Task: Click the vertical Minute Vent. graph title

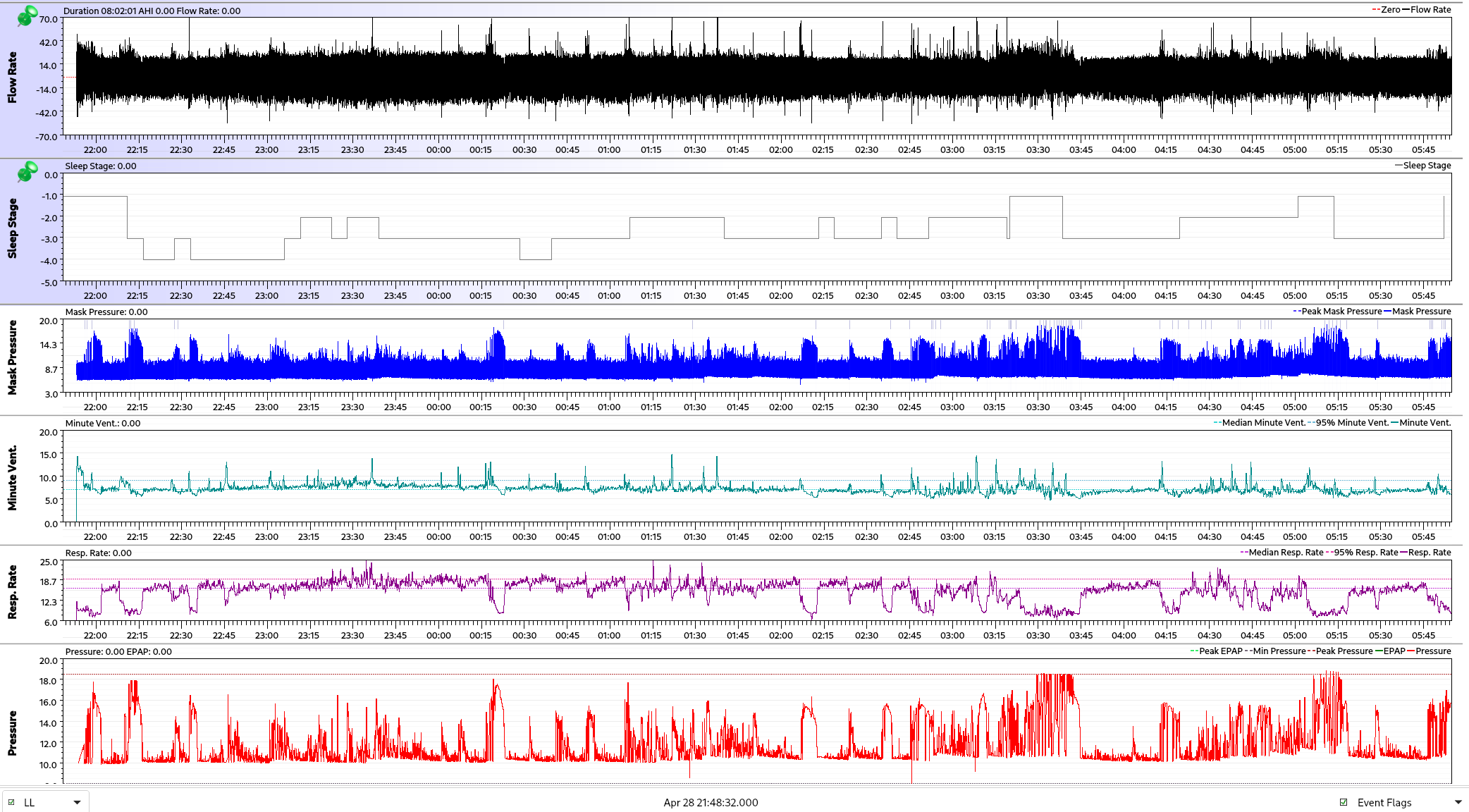Action: click(12, 477)
